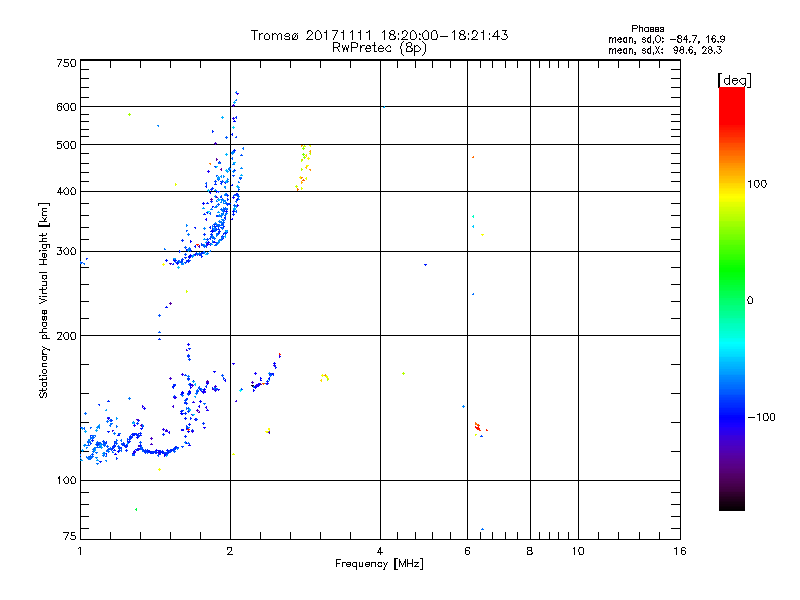Click the 'mean, sd,X: 98.6, 28.3' statistic
This screenshot has height=600, width=800.
click(x=665, y=50)
